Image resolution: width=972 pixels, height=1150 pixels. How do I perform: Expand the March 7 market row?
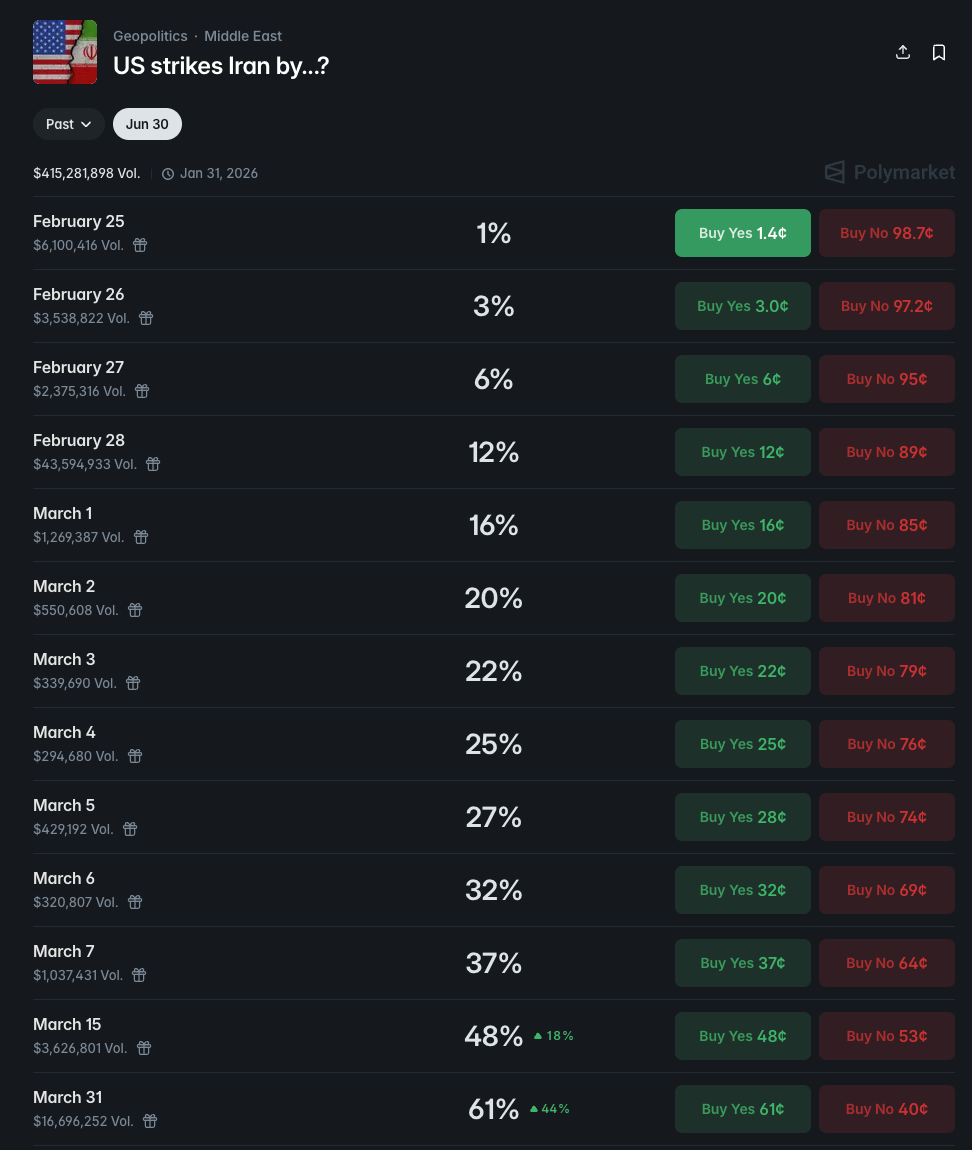[x=300, y=962]
